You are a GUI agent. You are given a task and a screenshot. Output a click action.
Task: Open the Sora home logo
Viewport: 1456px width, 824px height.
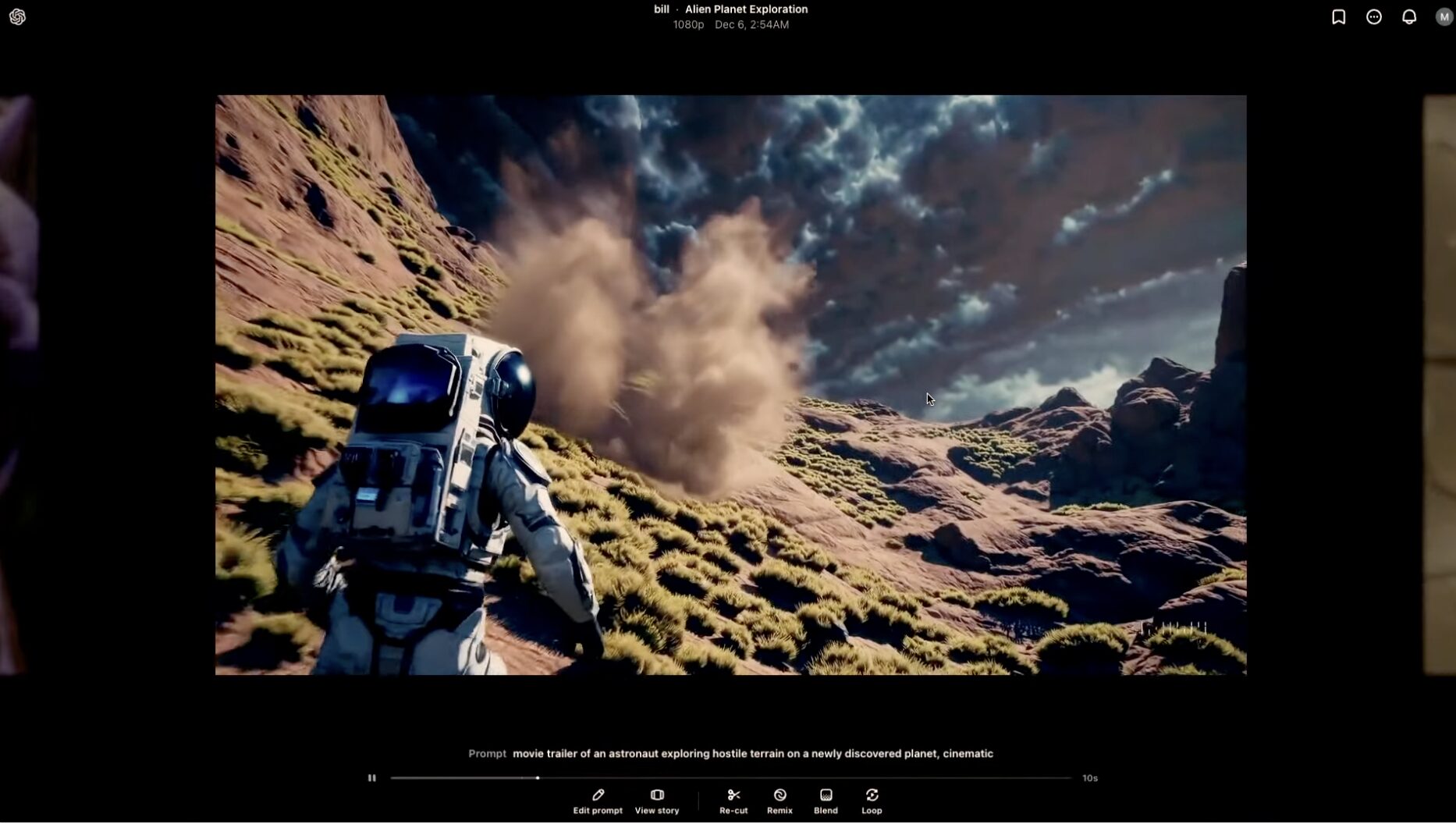click(17, 16)
